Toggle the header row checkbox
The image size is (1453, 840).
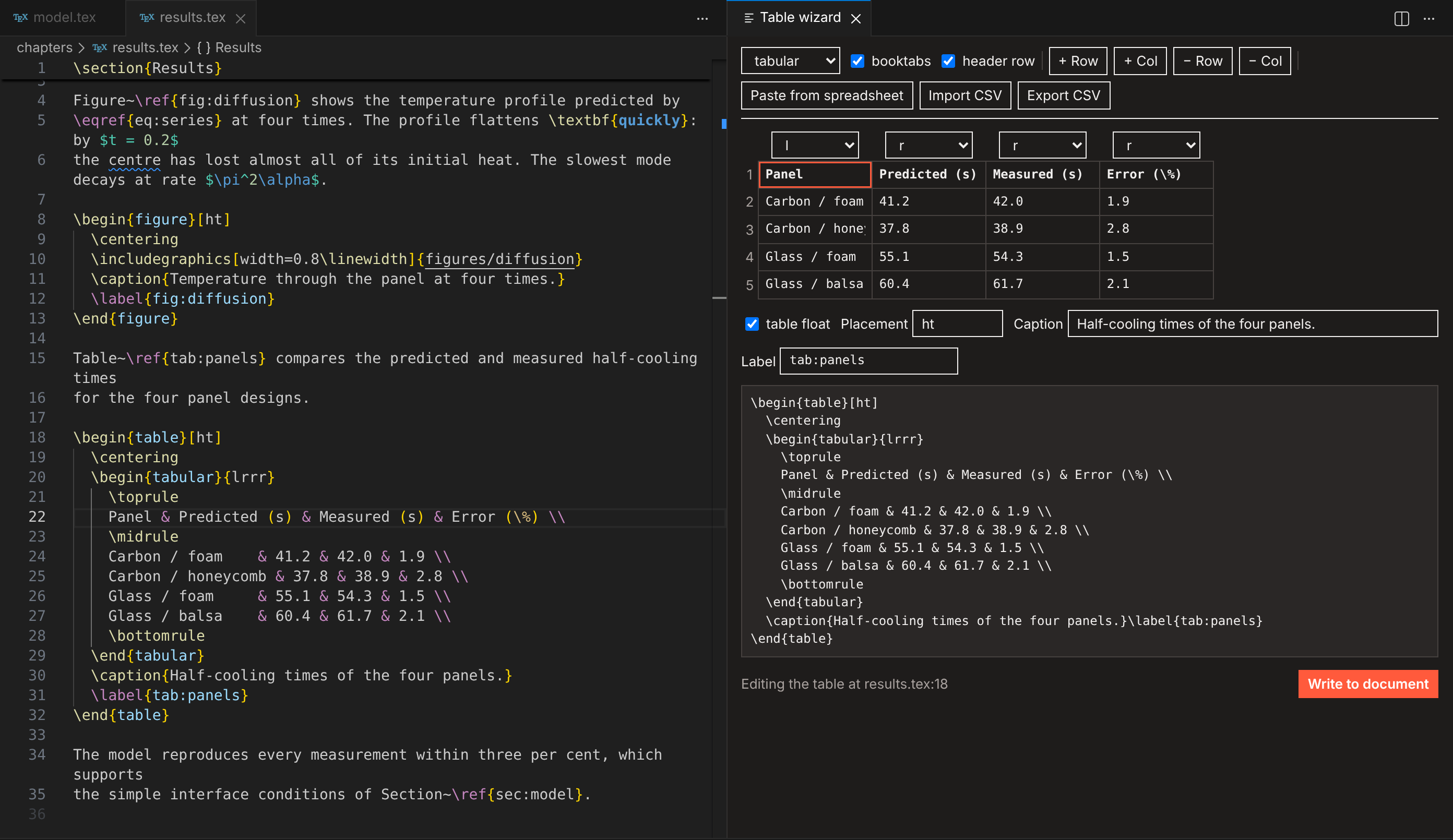(x=948, y=61)
